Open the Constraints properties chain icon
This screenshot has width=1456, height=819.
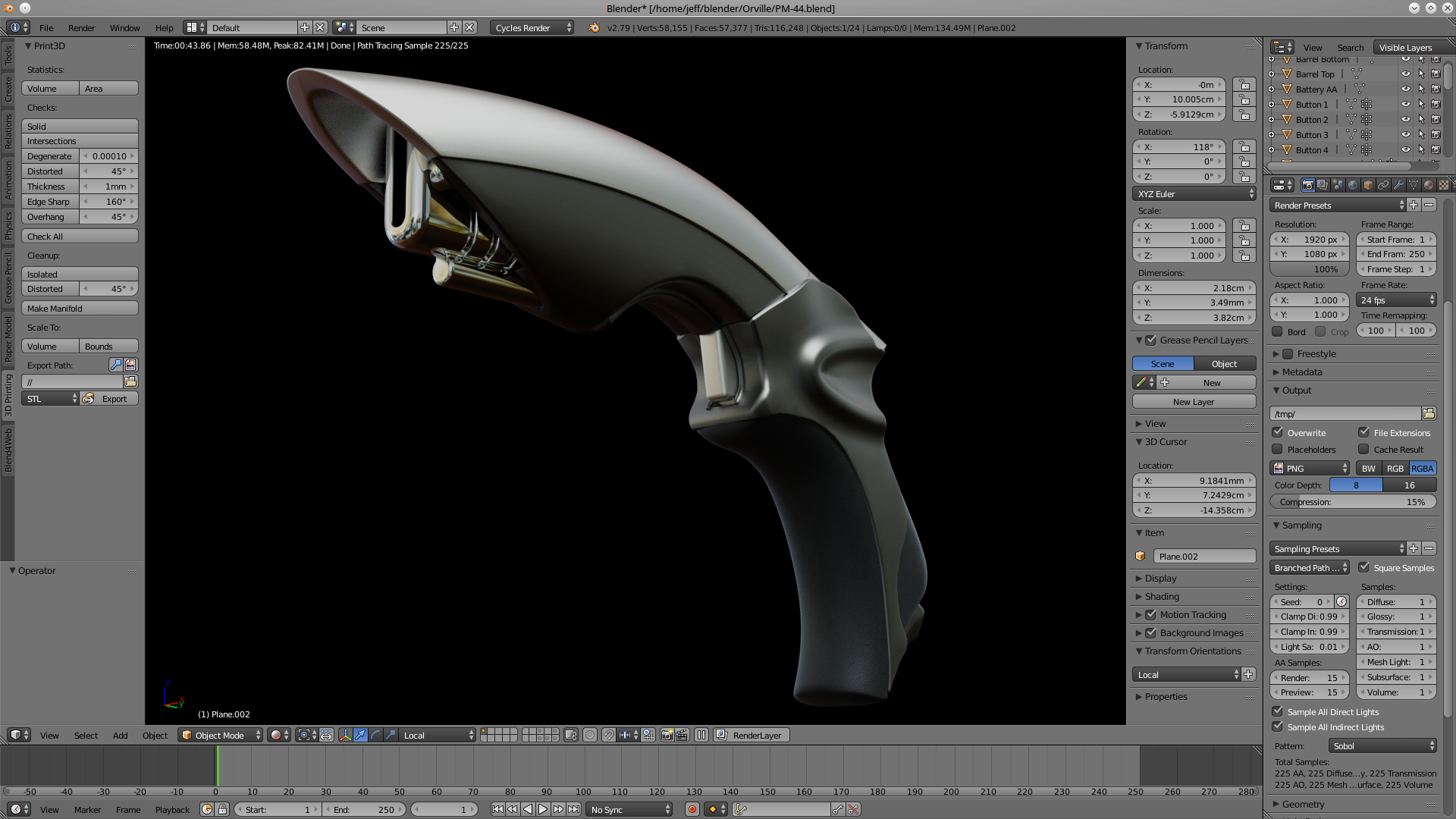pyautogui.click(x=1383, y=185)
